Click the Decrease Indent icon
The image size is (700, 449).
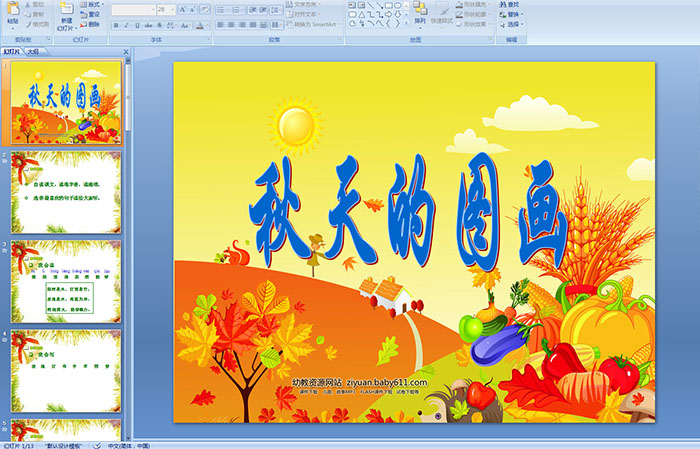(253, 9)
